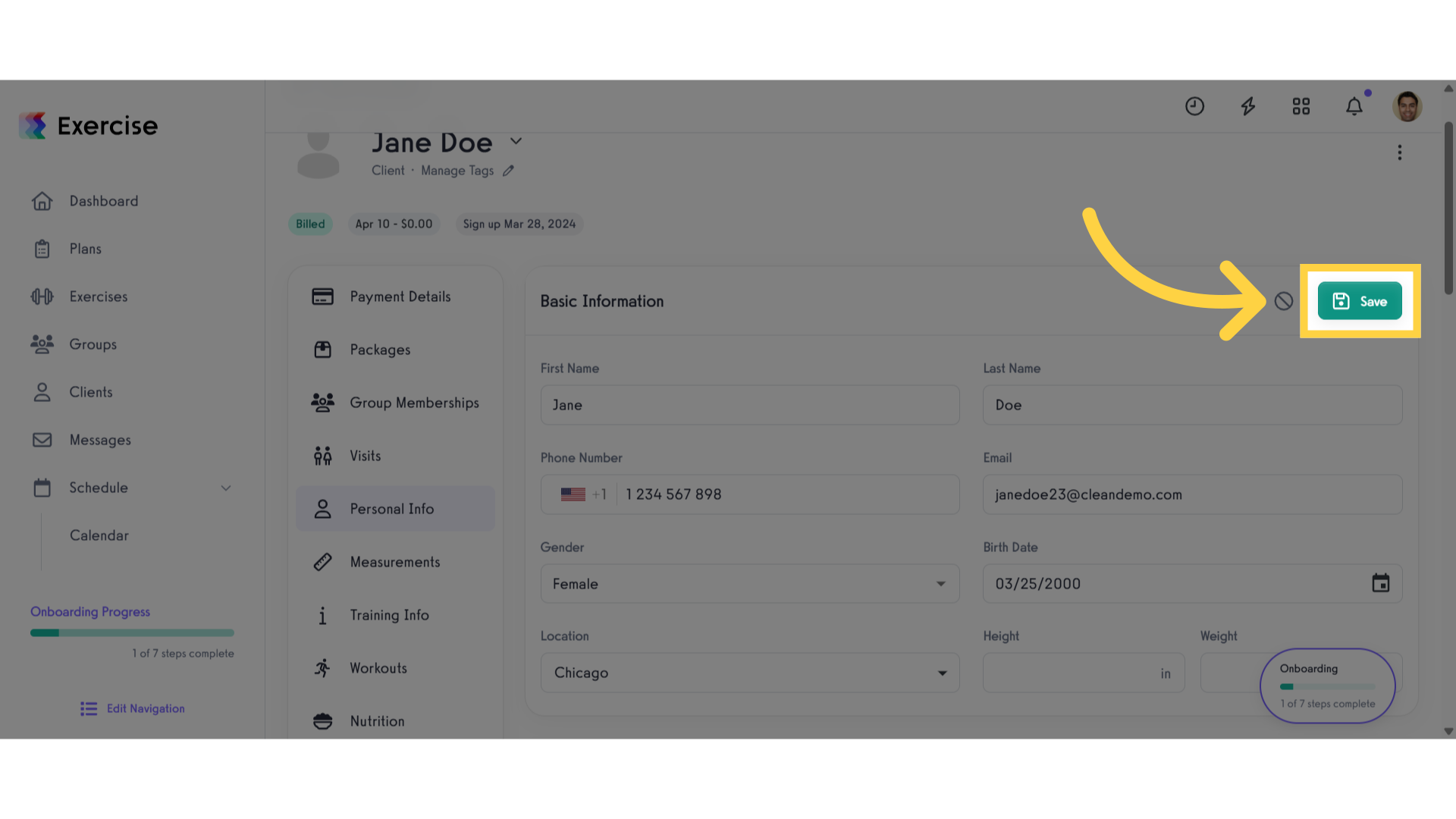This screenshot has height=819, width=1456.
Task: Click the Apr 10 - $0.00 badge
Action: pyautogui.click(x=394, y=224)
